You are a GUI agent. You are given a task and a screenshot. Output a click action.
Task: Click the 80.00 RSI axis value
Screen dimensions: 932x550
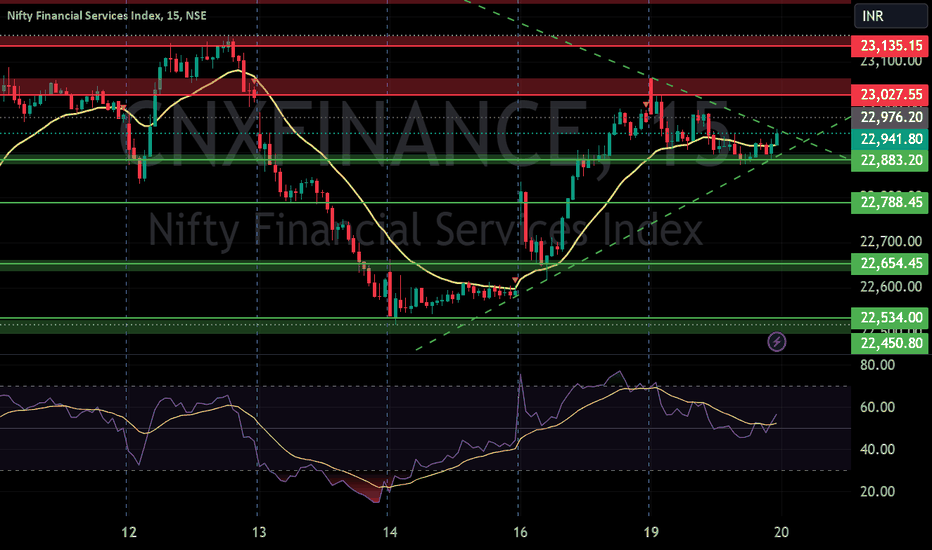[877, 364]
